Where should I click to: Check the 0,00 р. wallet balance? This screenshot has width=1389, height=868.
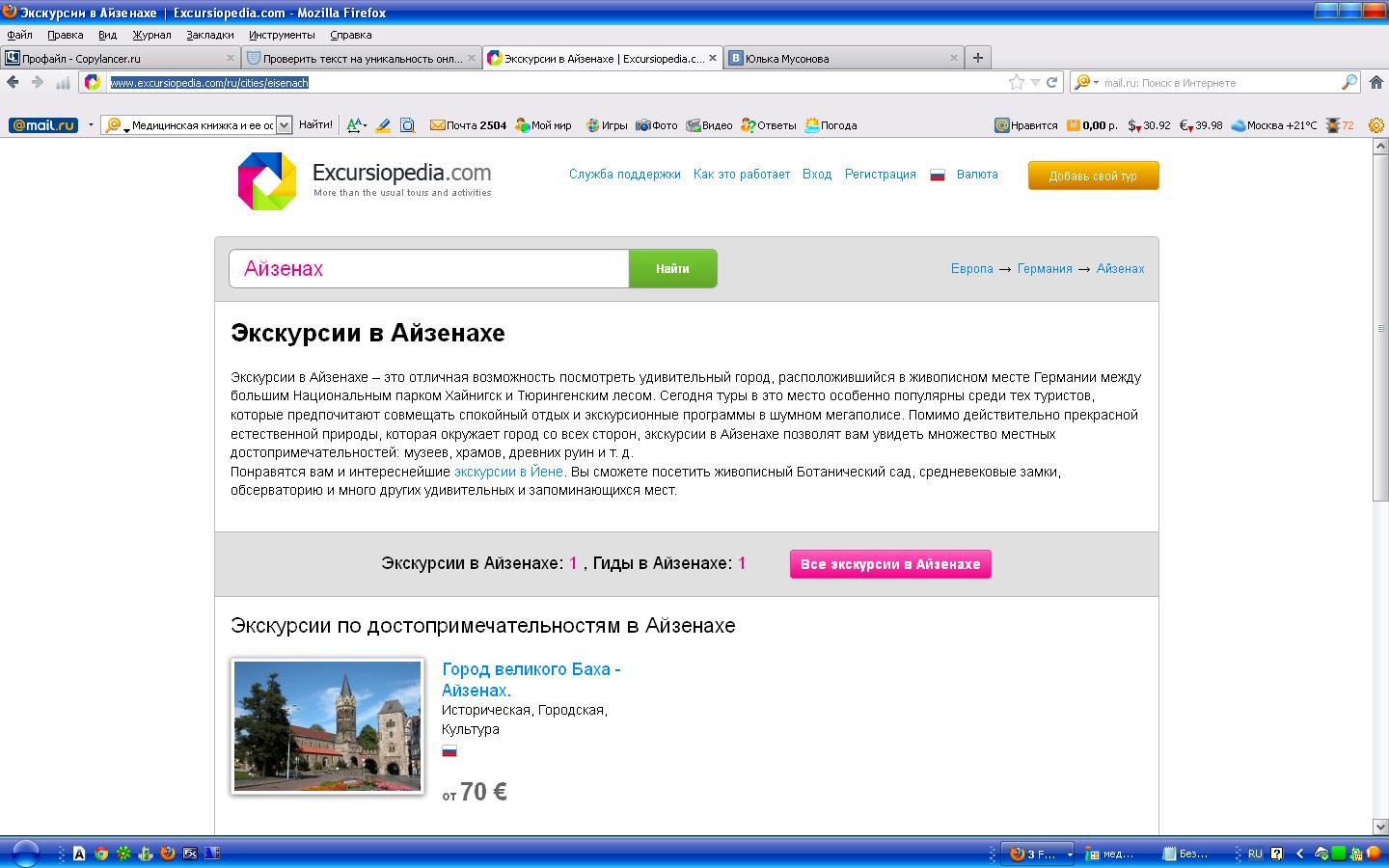click(1092, 125)
